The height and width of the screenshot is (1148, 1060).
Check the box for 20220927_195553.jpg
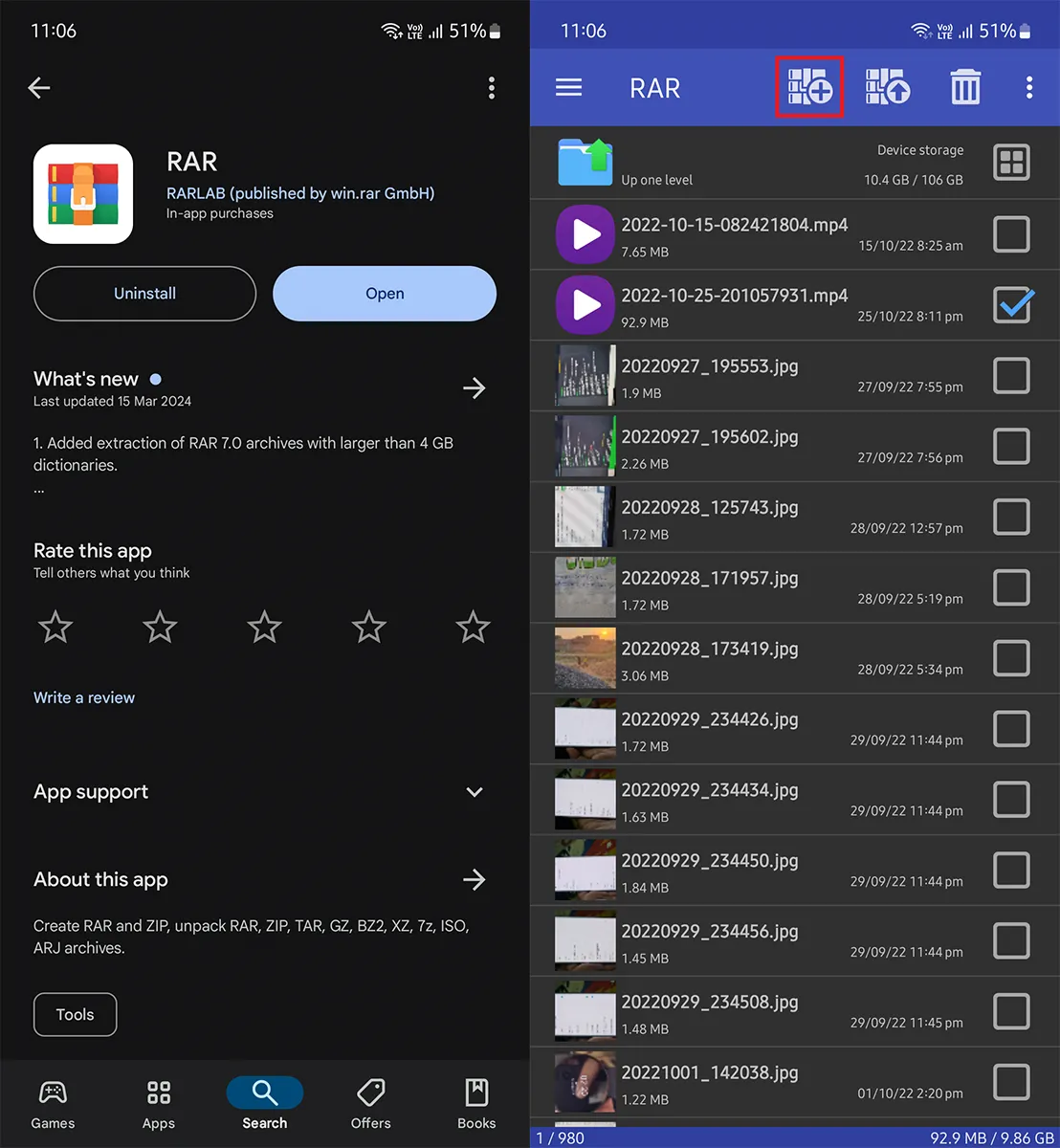click(x=1011, y=376)
